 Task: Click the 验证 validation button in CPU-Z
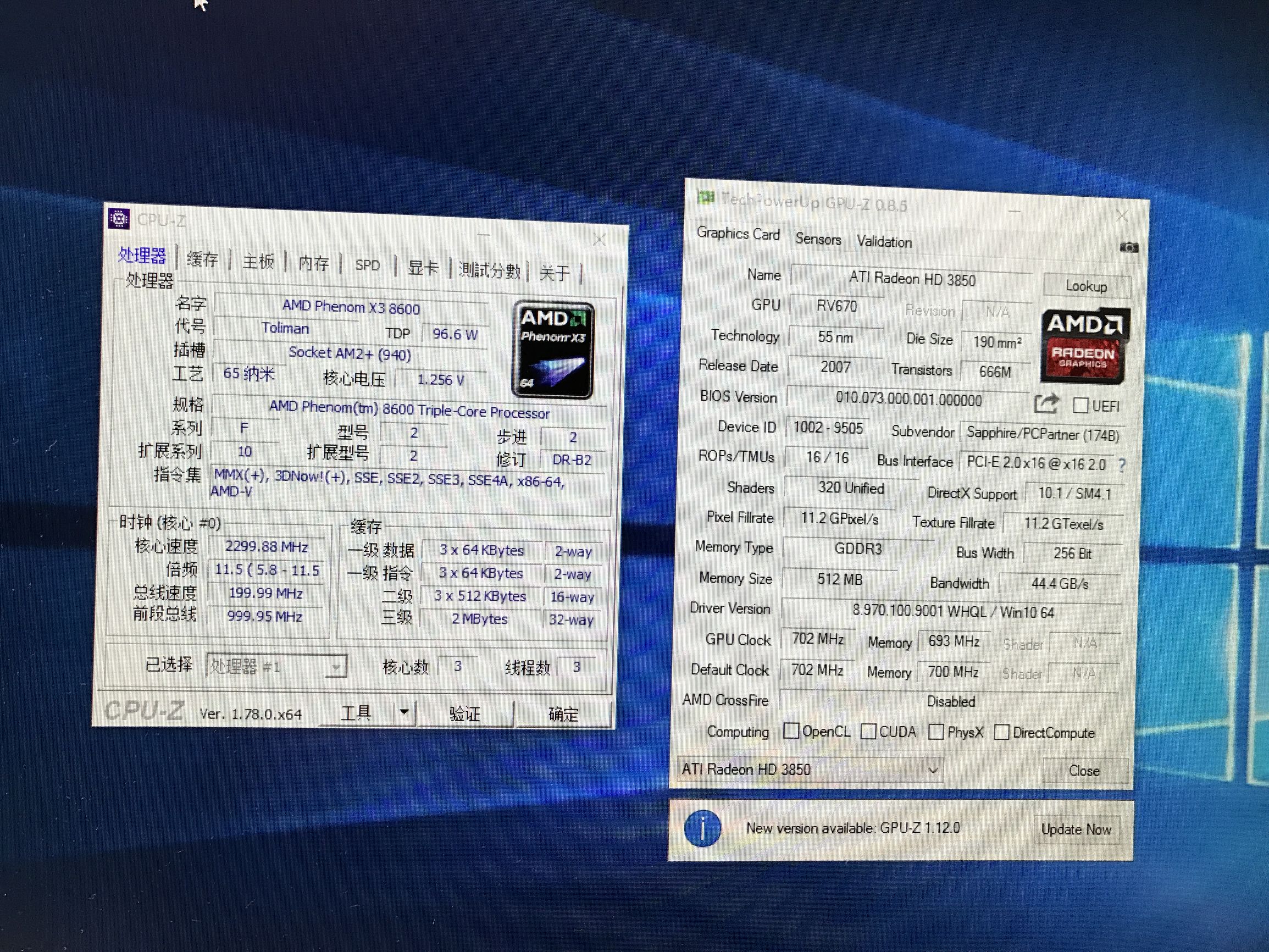click(x=467, y=714)
